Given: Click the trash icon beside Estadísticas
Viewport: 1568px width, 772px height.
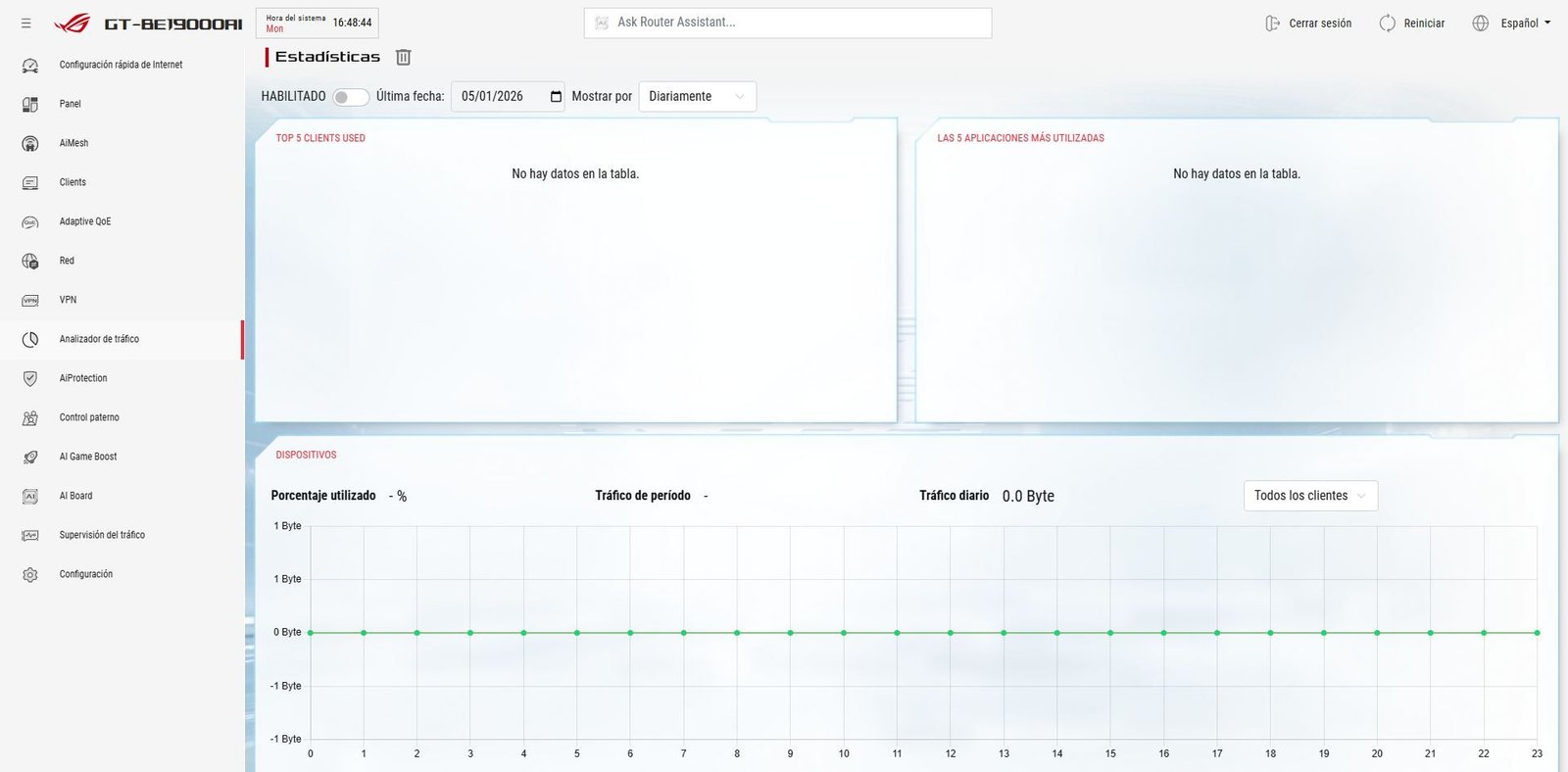Looking at the screenshot, I should pos(403,58).
